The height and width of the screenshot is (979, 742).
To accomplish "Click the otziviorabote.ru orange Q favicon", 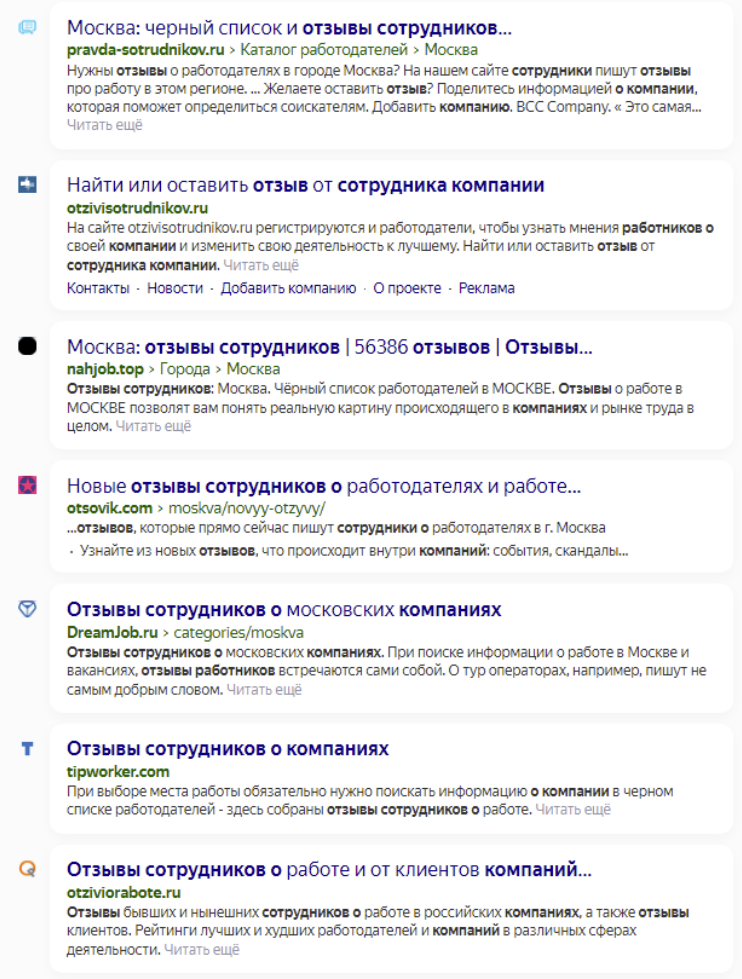I will click(x=27, y=868).
